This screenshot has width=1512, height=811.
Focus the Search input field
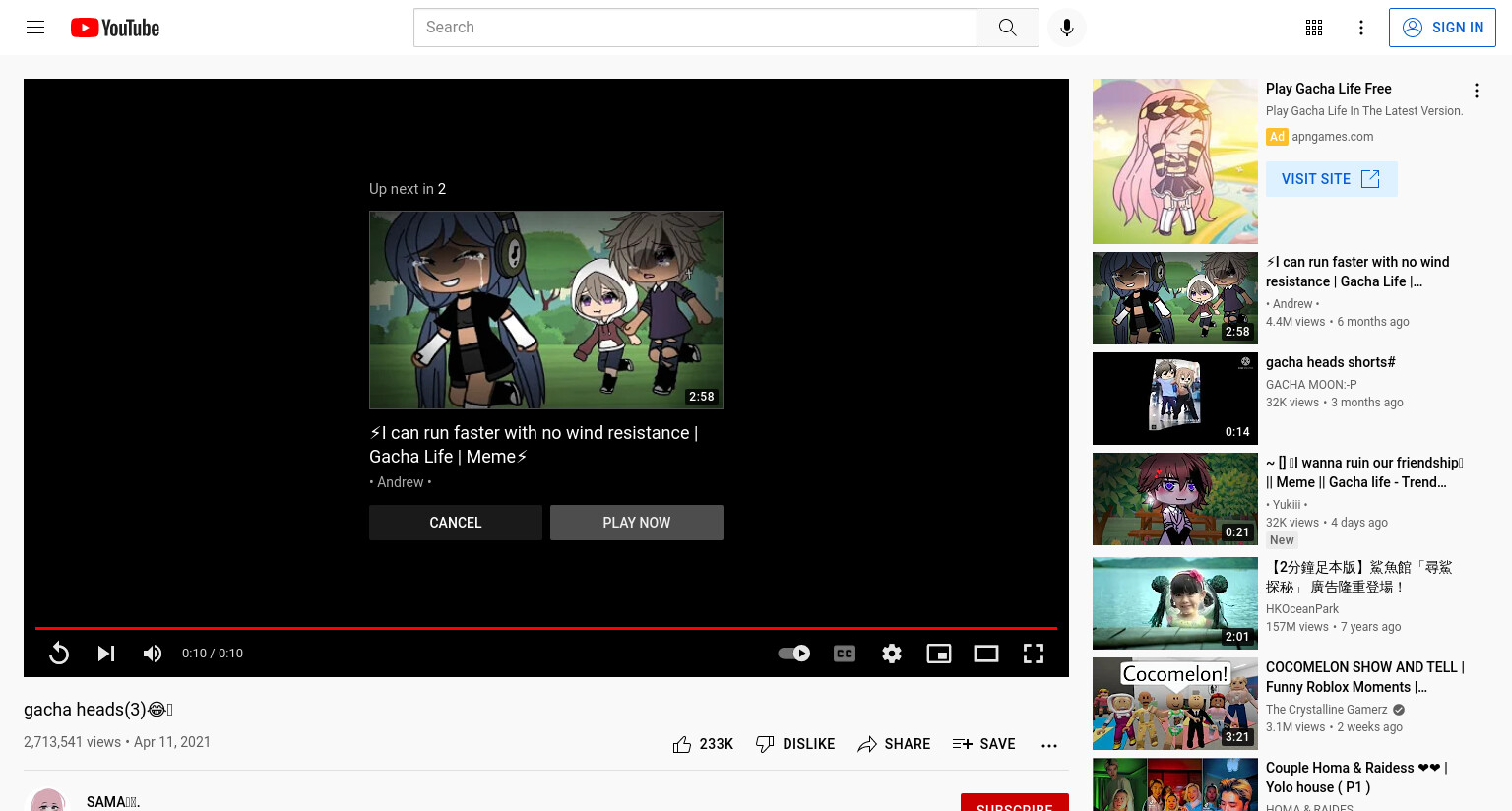(x=695, y=28)
